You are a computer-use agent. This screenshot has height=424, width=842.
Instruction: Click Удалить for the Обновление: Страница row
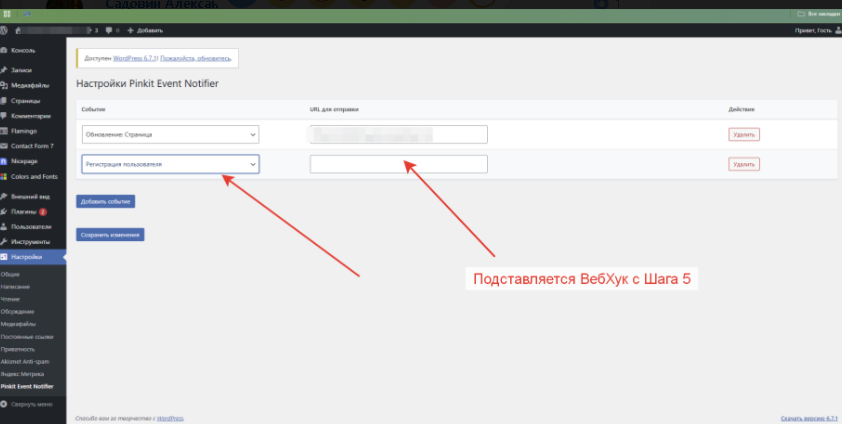click(x=744, y=135)
